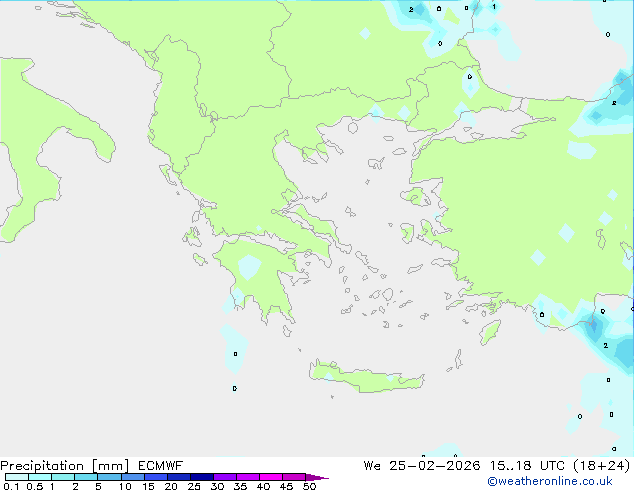Click legend scale number '30'
This screenshot has width=634, height=490.
click(x=217, y=486)
